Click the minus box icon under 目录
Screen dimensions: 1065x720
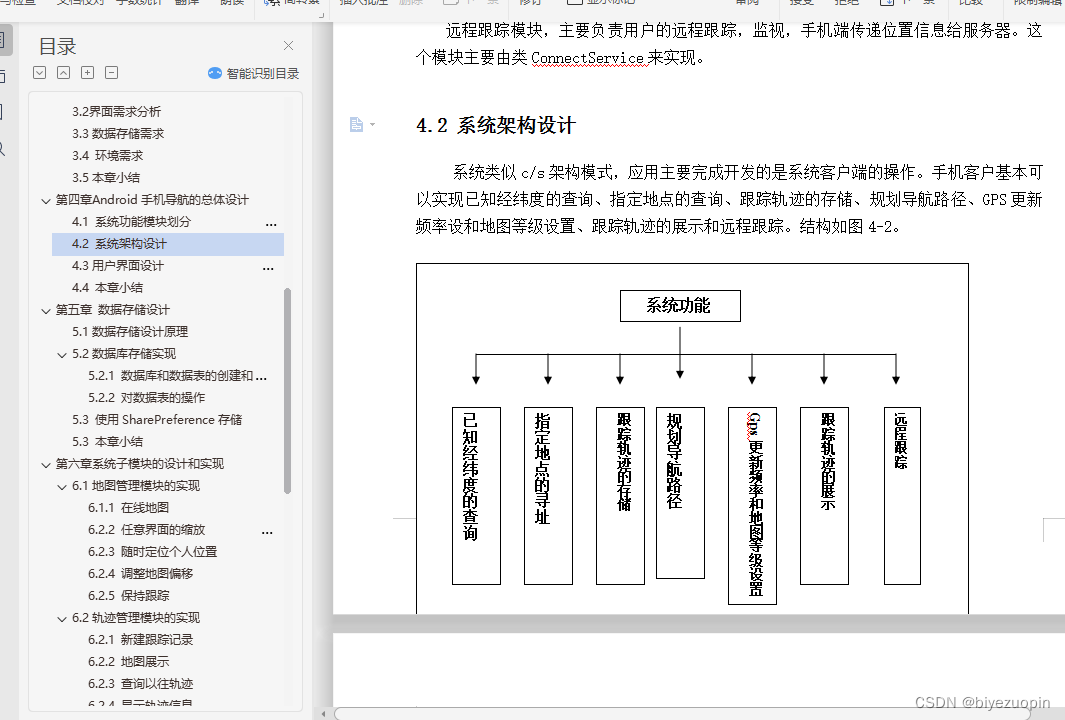coord(112,73)
